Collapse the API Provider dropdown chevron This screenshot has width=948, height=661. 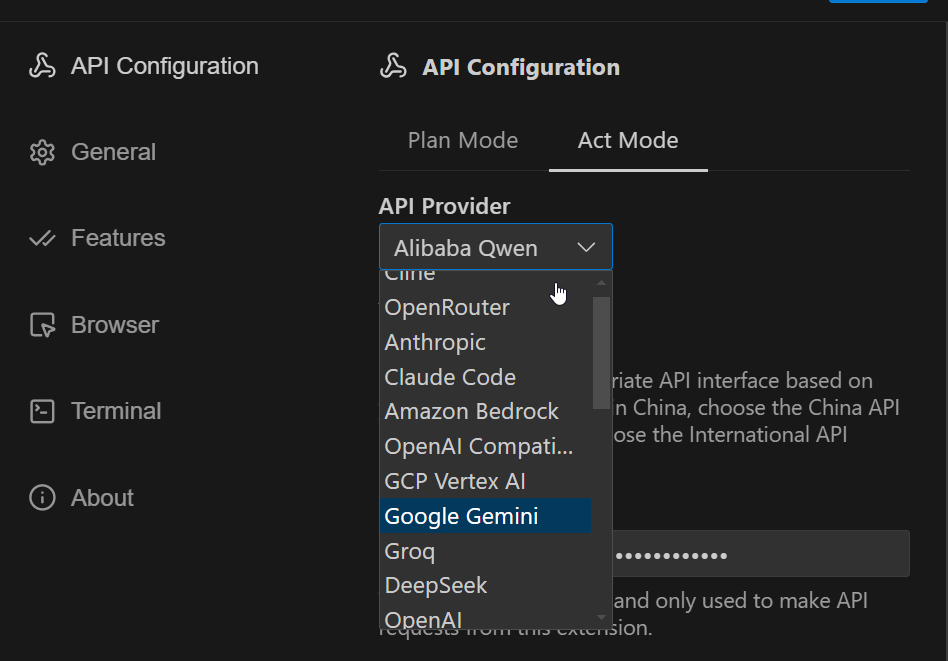click(x=586, y=248)
